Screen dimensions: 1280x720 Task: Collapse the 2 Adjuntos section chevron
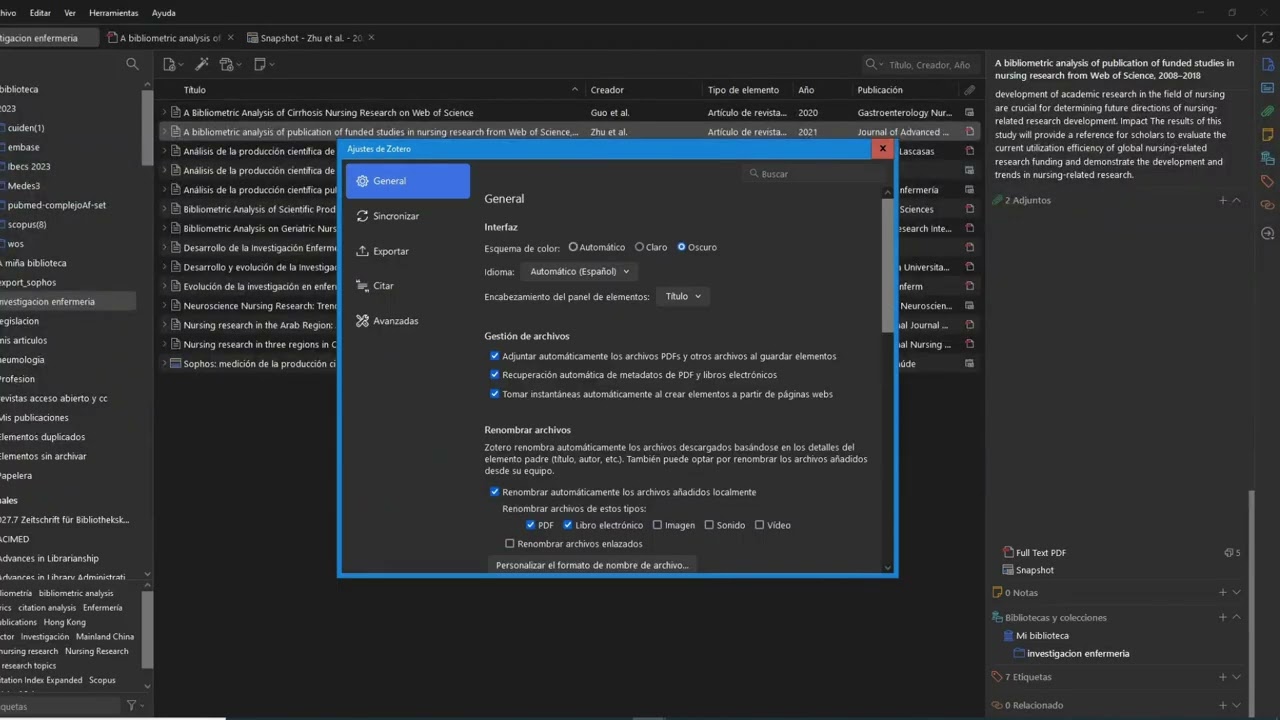[1237, 200]
